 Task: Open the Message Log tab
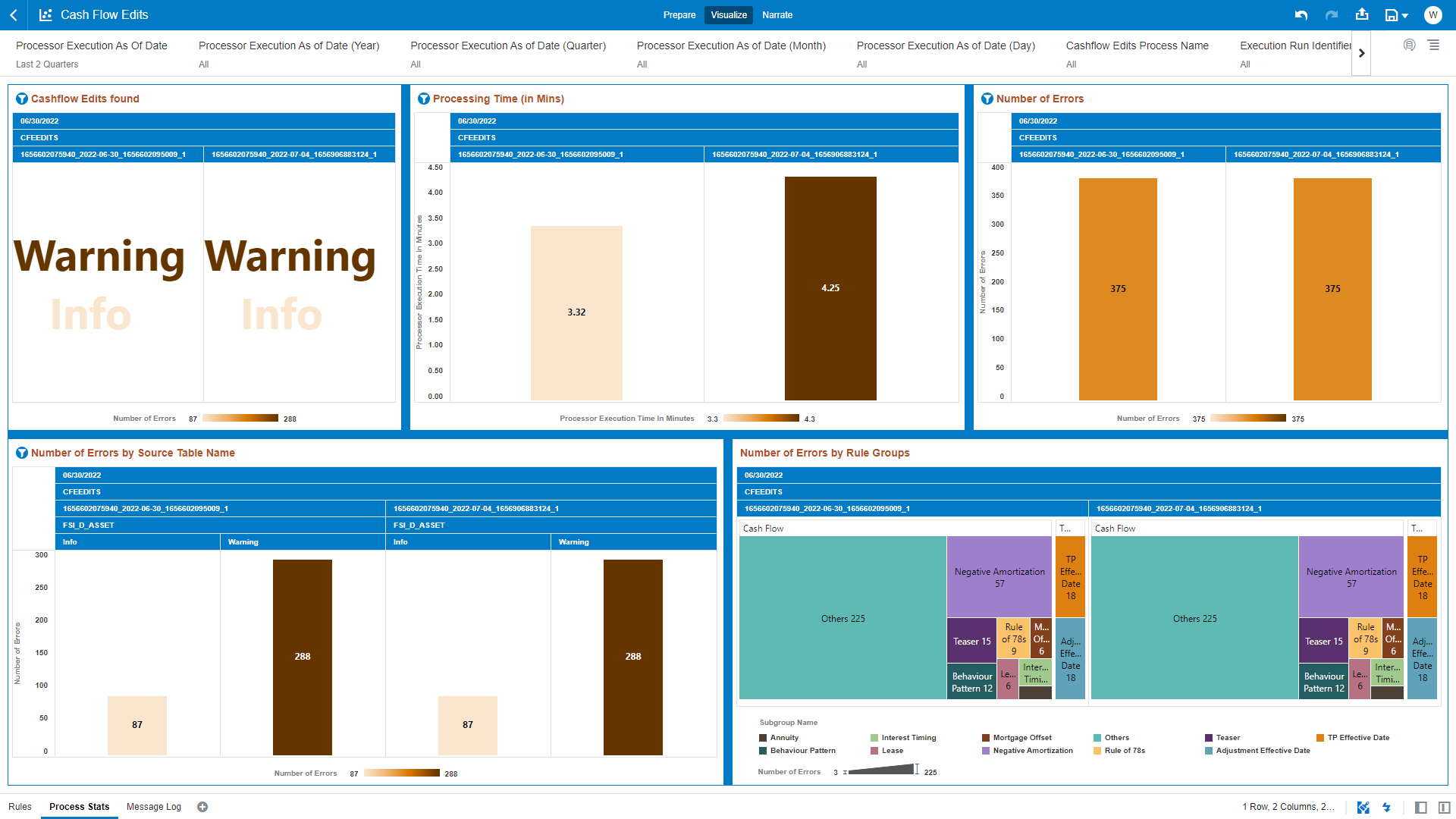pyautogui.click(x=153, y=807)
